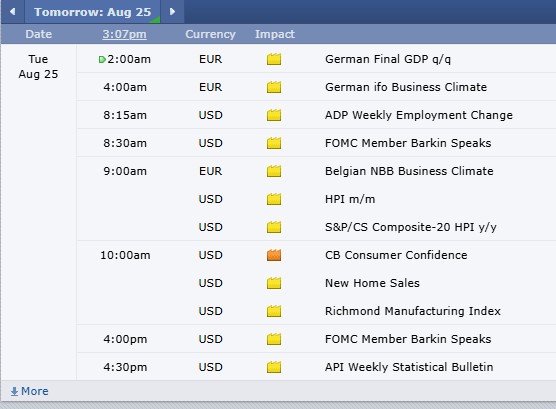Open the 3:07pm time setting link
This screenshot has width=556, height=409.
(x=124, y=34)
